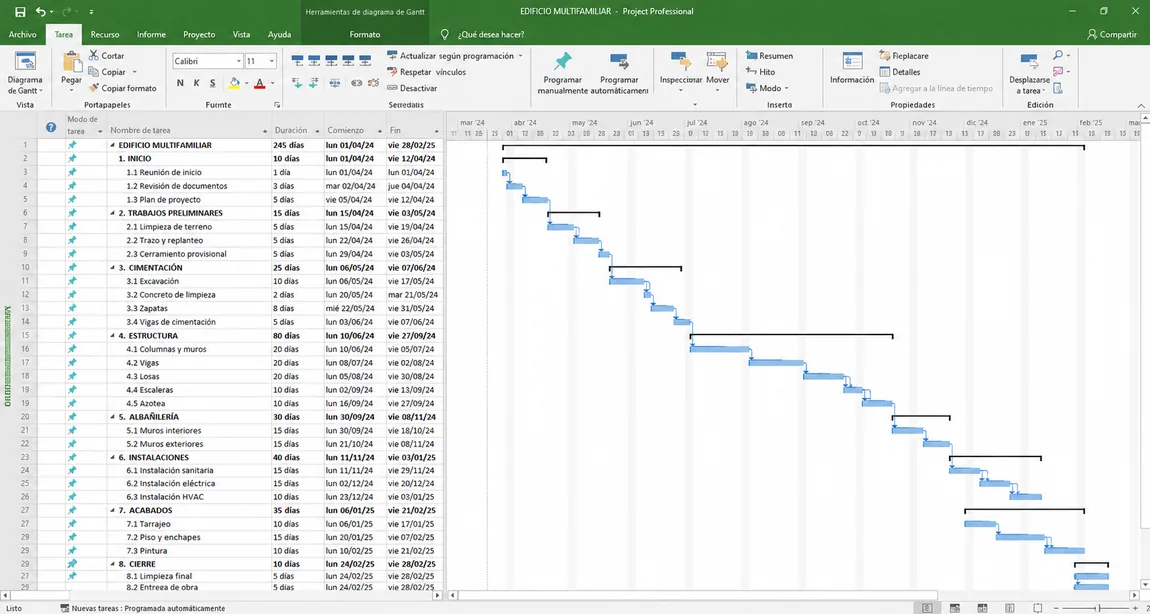Click the red font color A swatch
Viewport: 1150px width, 614px height.
259,84
